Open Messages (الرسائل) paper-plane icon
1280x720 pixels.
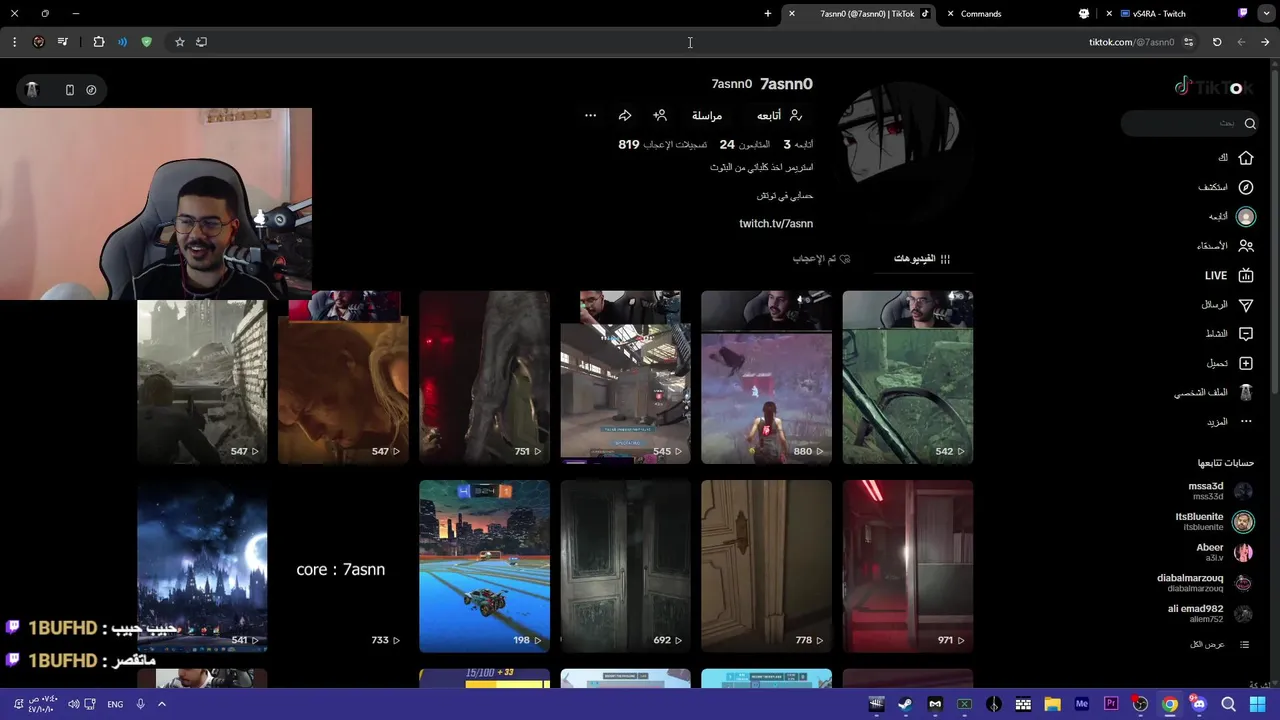click(x=1246, y=305)
